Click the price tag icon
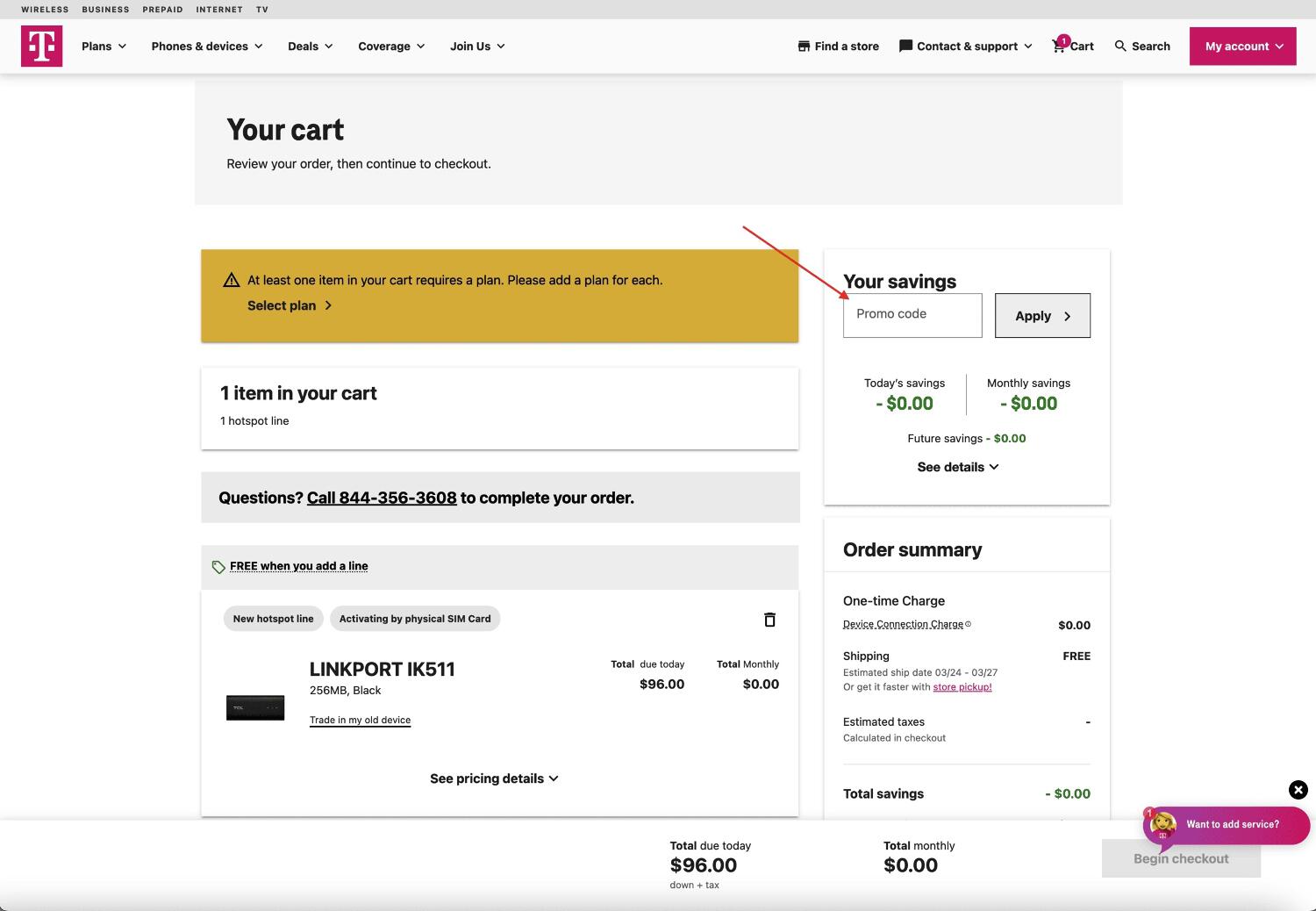 click(x=218, y=567)
